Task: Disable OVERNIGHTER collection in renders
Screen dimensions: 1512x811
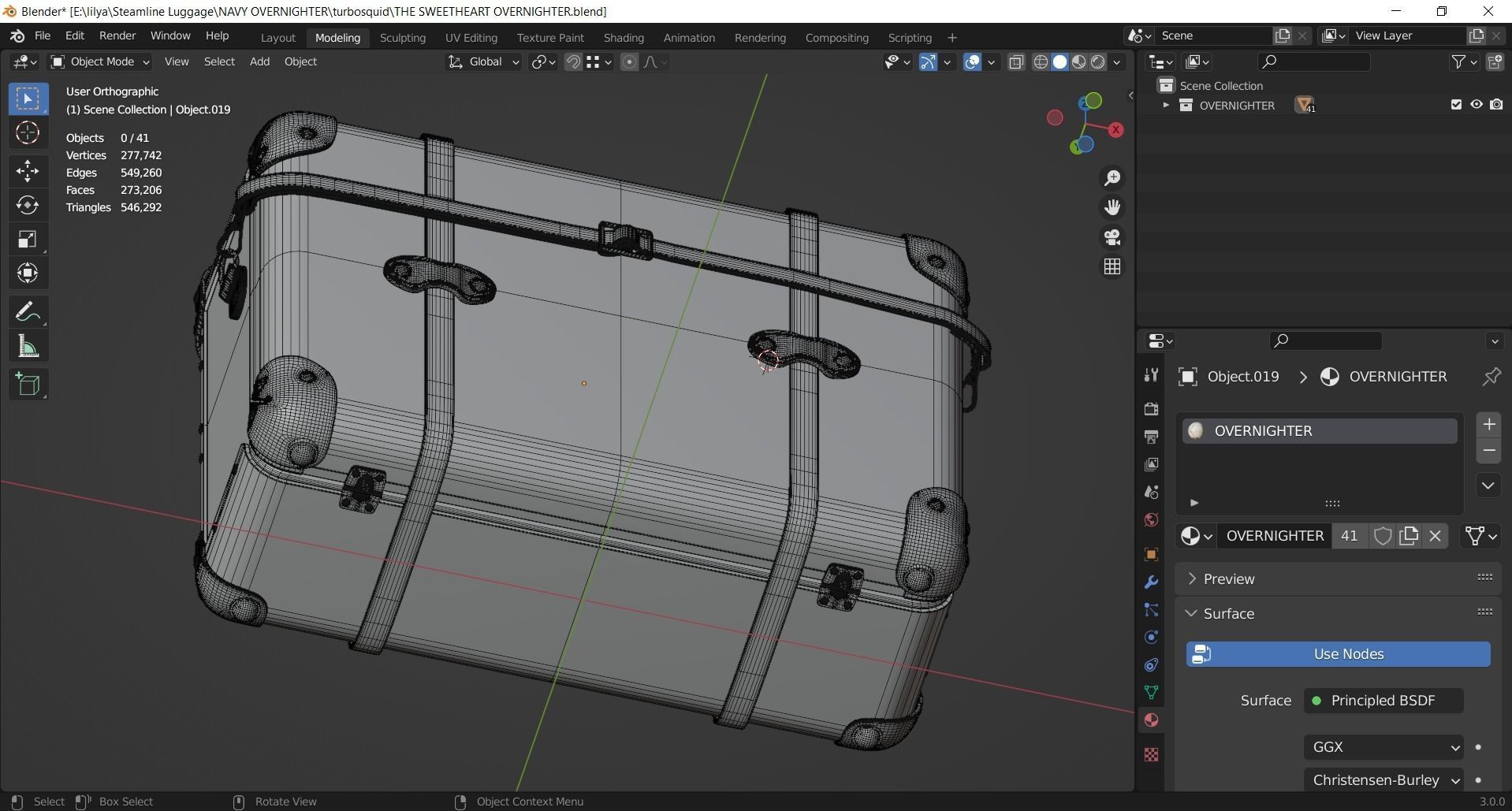Action: point(1496,105)
